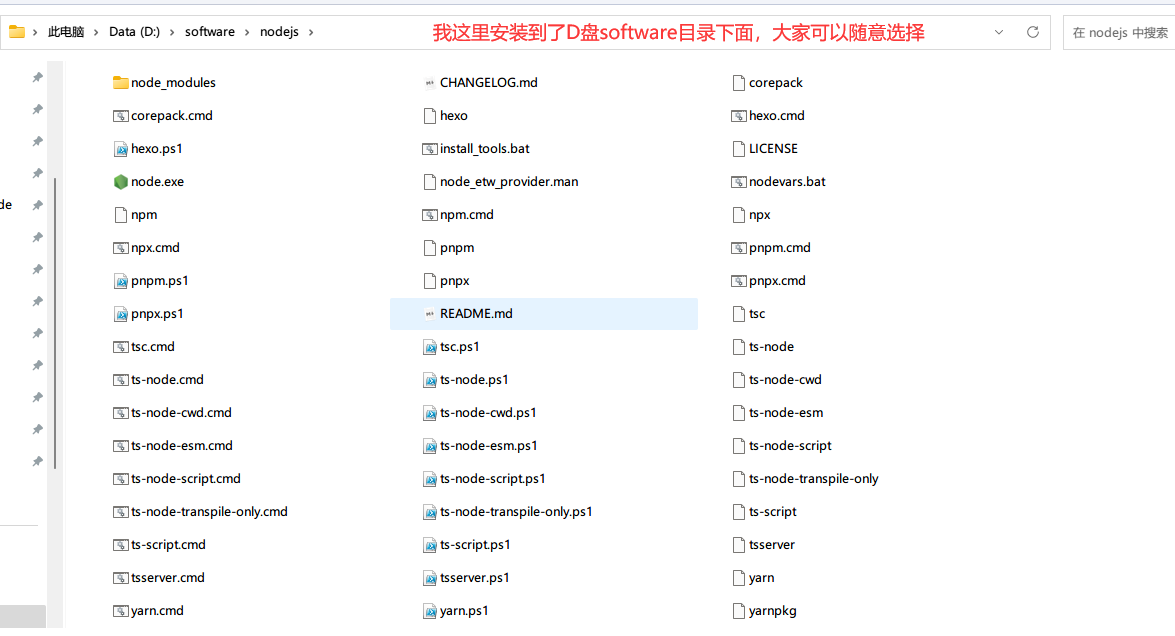Click the nodevars.bat batch file icon

point(739,182)
